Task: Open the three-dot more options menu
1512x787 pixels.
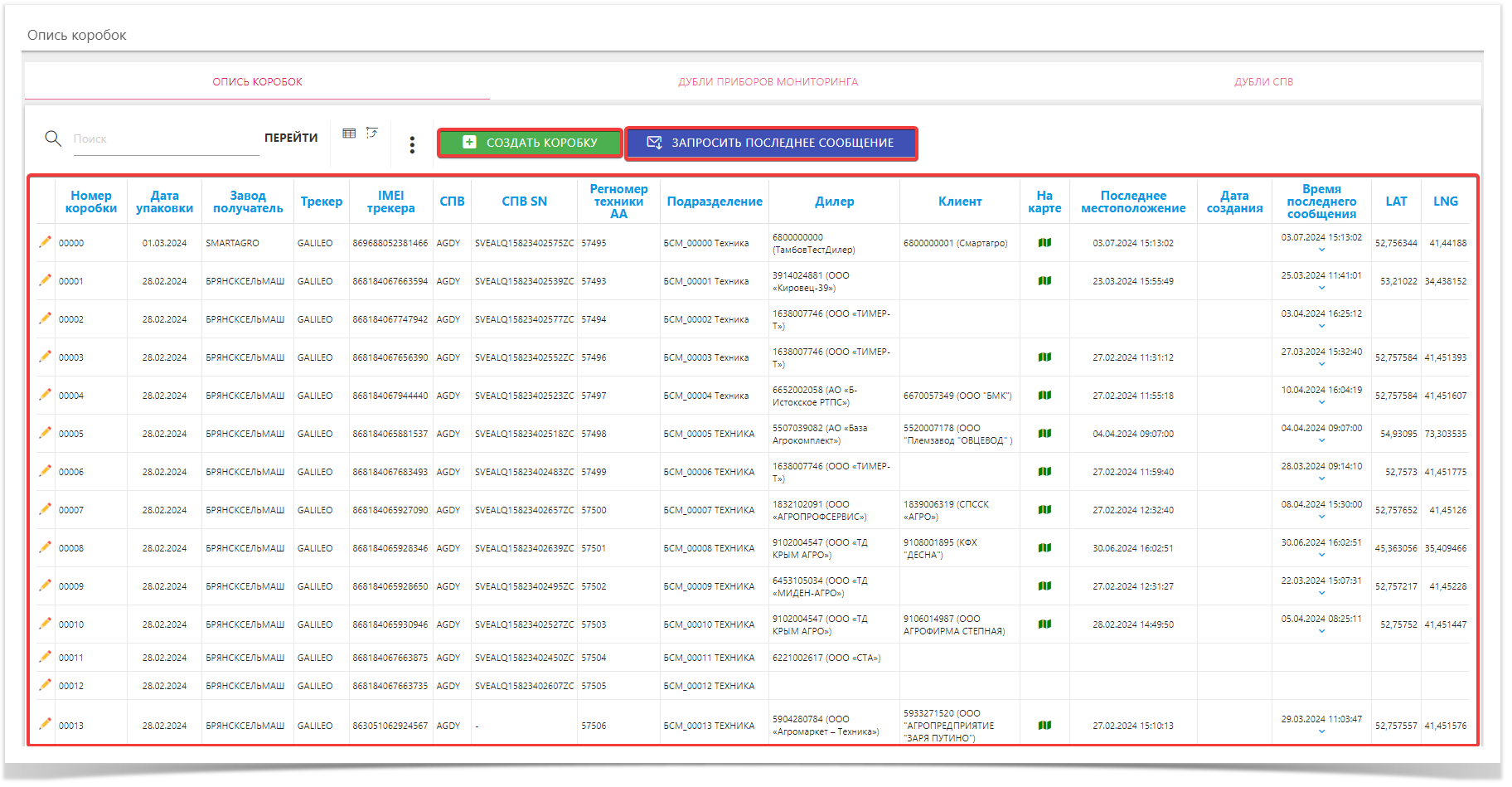Action: [x=412, y=145]
